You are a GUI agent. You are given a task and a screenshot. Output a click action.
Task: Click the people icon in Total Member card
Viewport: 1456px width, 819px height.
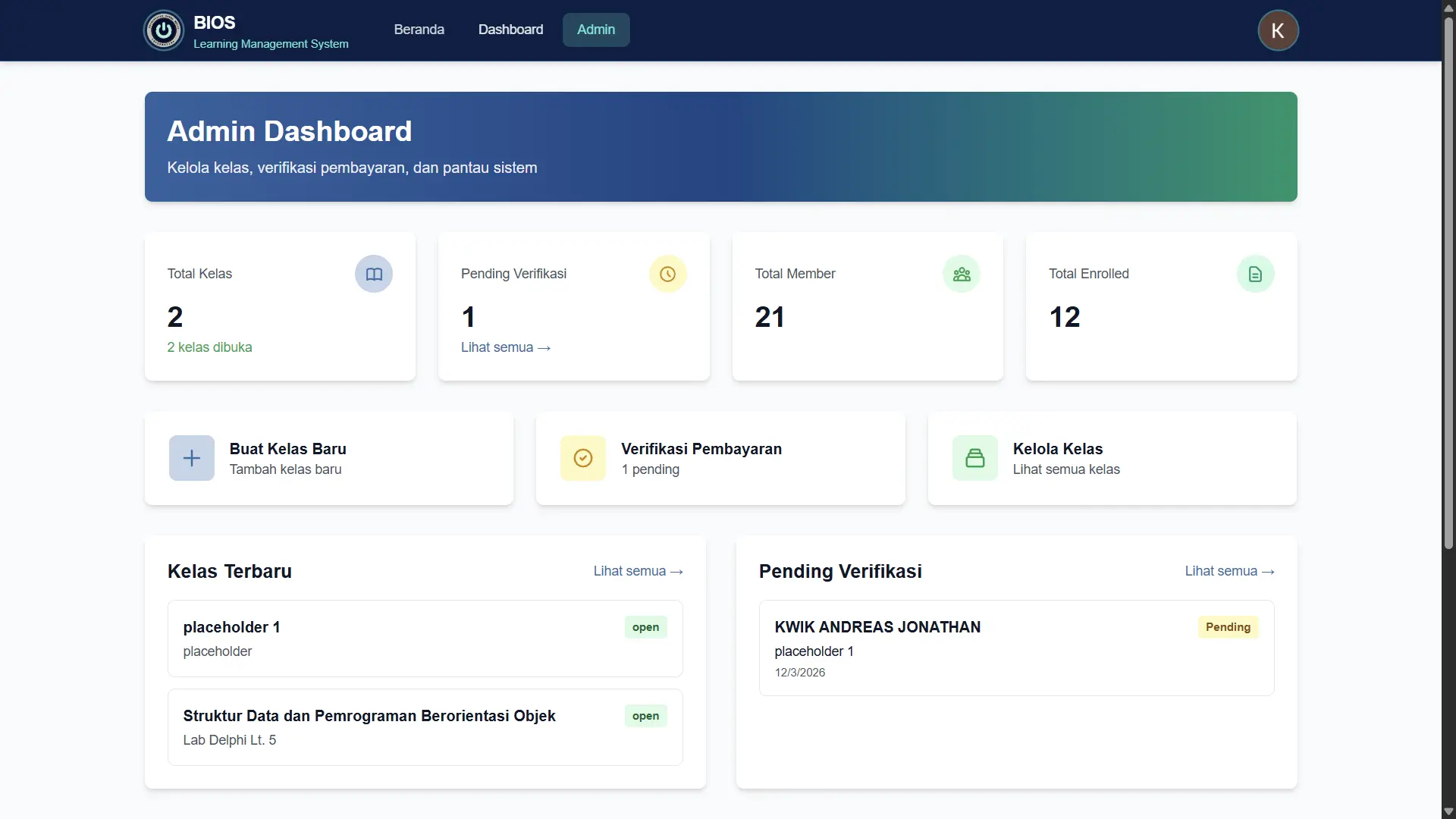962,274
